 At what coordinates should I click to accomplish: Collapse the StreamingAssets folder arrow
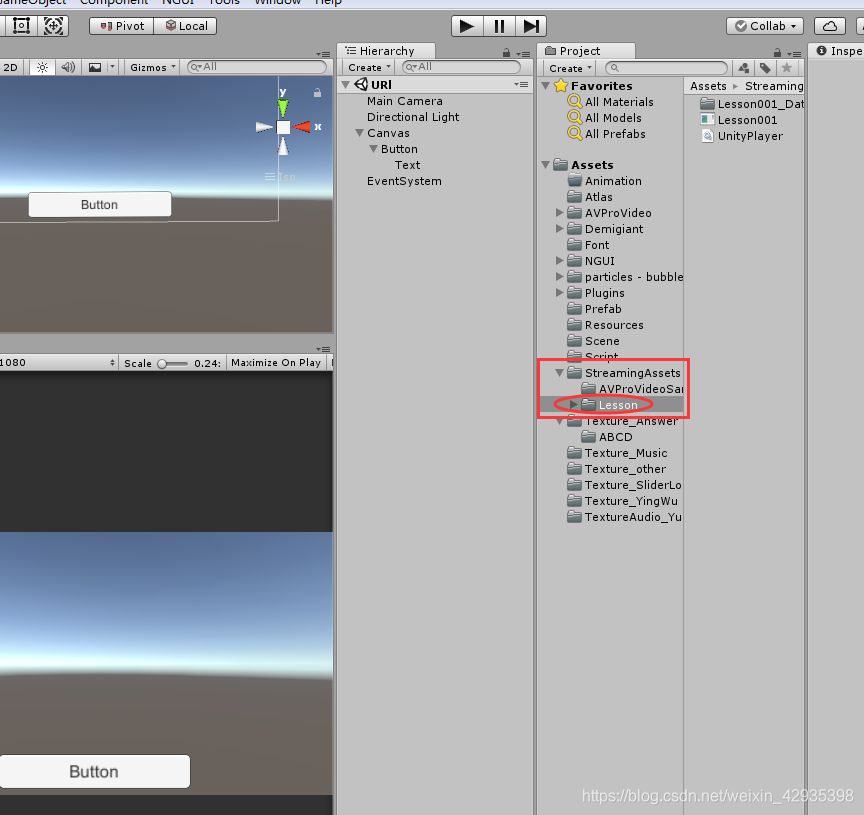pyautogui.click(x=559, y=373)
